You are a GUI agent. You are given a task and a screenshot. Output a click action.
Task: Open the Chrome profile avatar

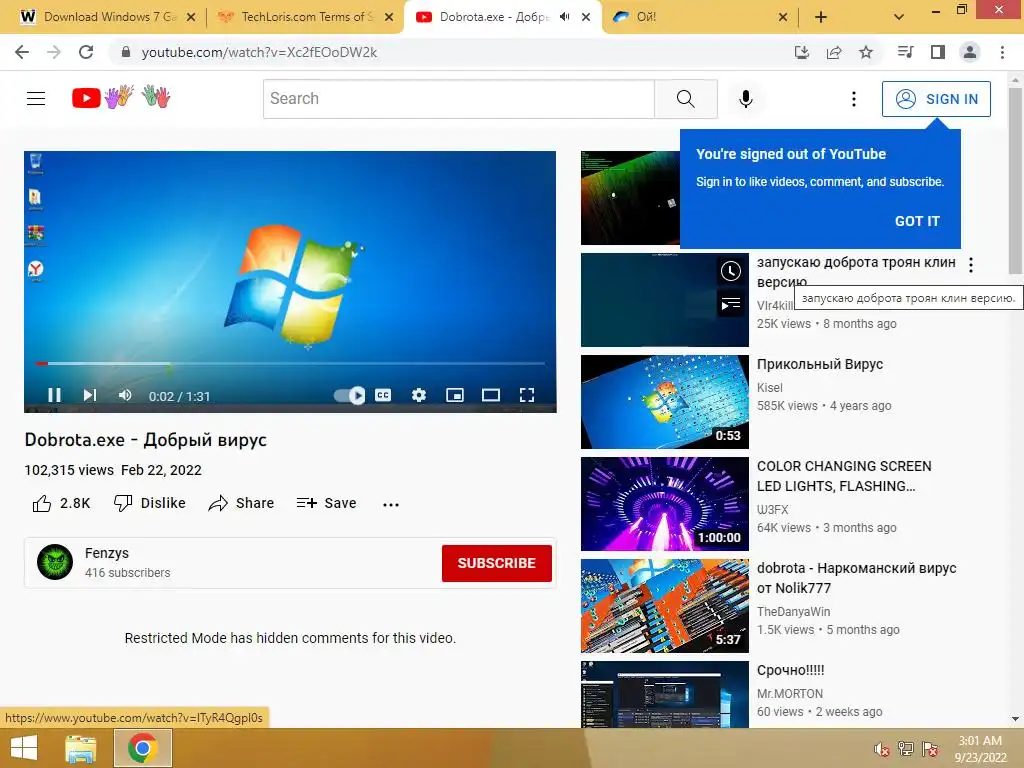[970, 52]
